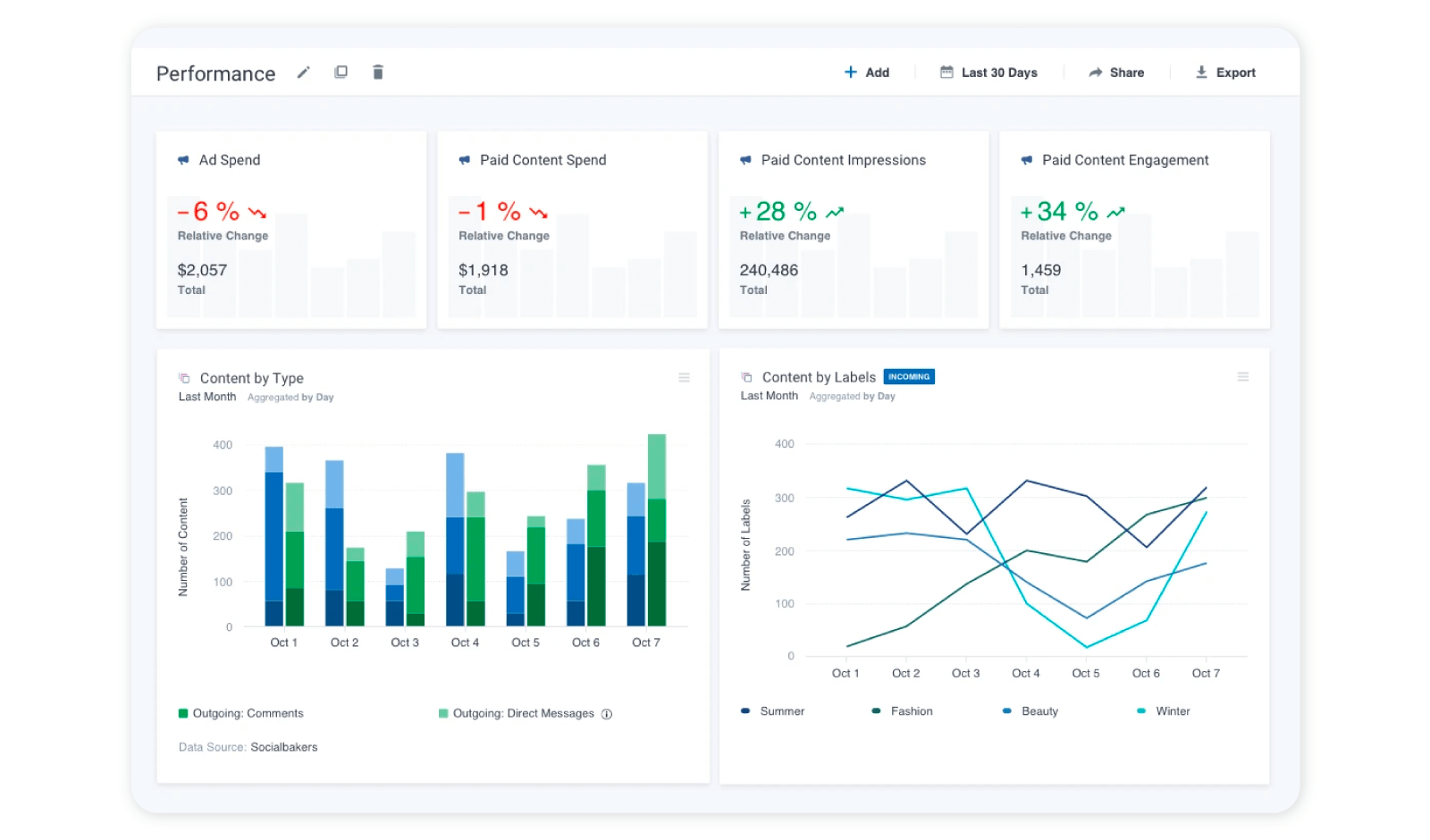The width and height of the screenshot is (1430, 840).
Task: Click the download icon next to Export
Action: click(x=1200, y=72)
